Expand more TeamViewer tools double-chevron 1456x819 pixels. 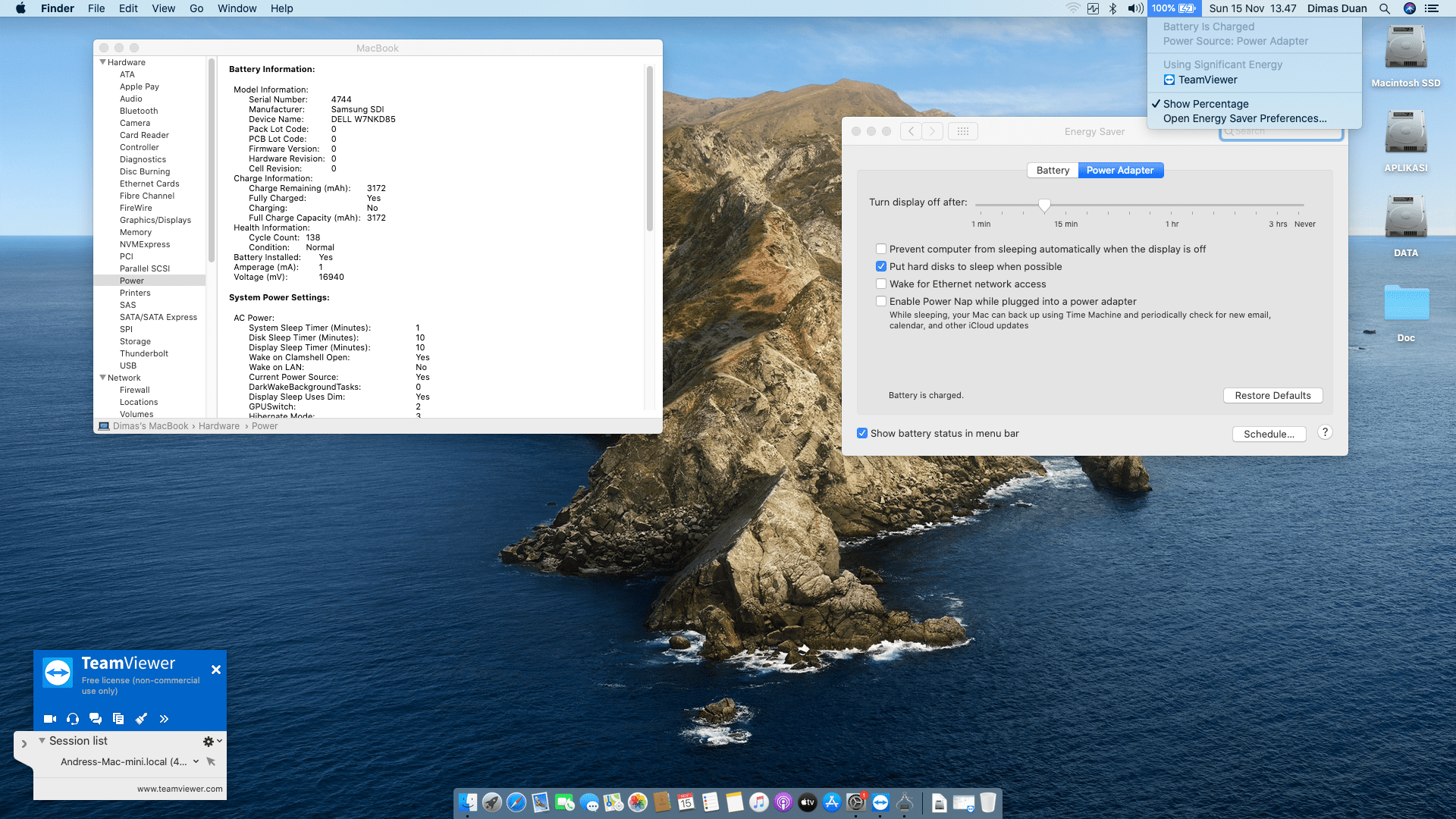tap(164, 718)
